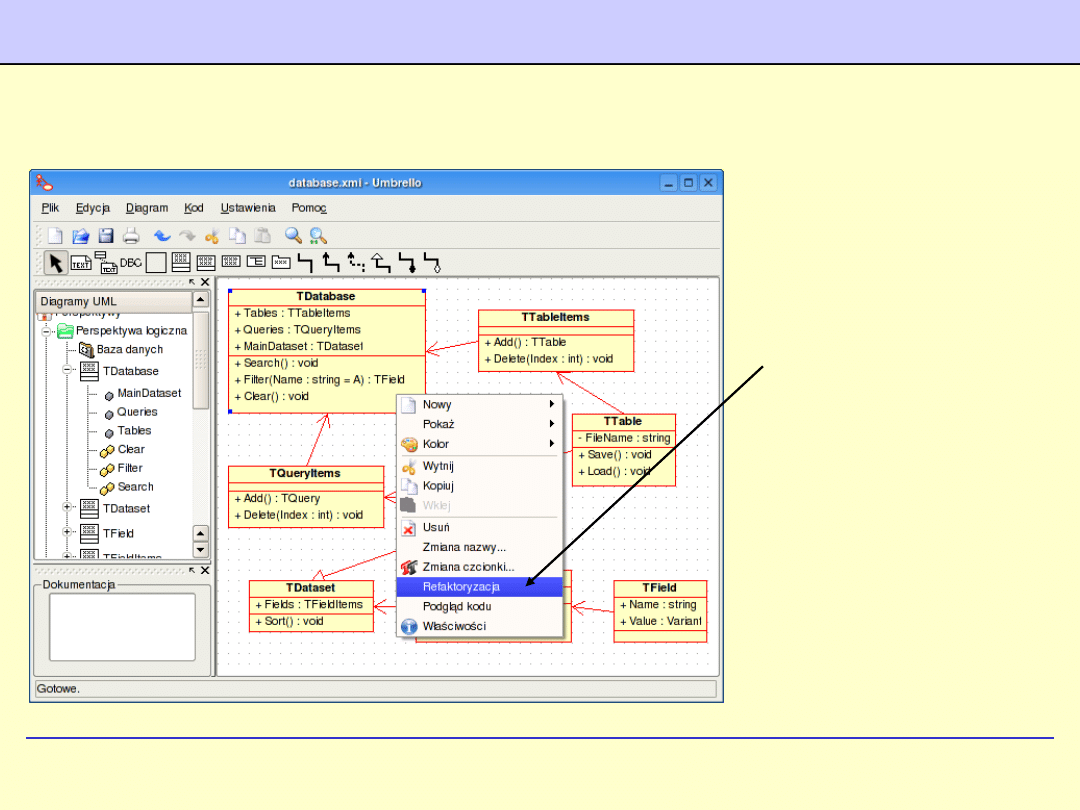Viewport: 1080px width, 810px height.
Task: Collapse the TDatabase tree node
Action: 68,369
